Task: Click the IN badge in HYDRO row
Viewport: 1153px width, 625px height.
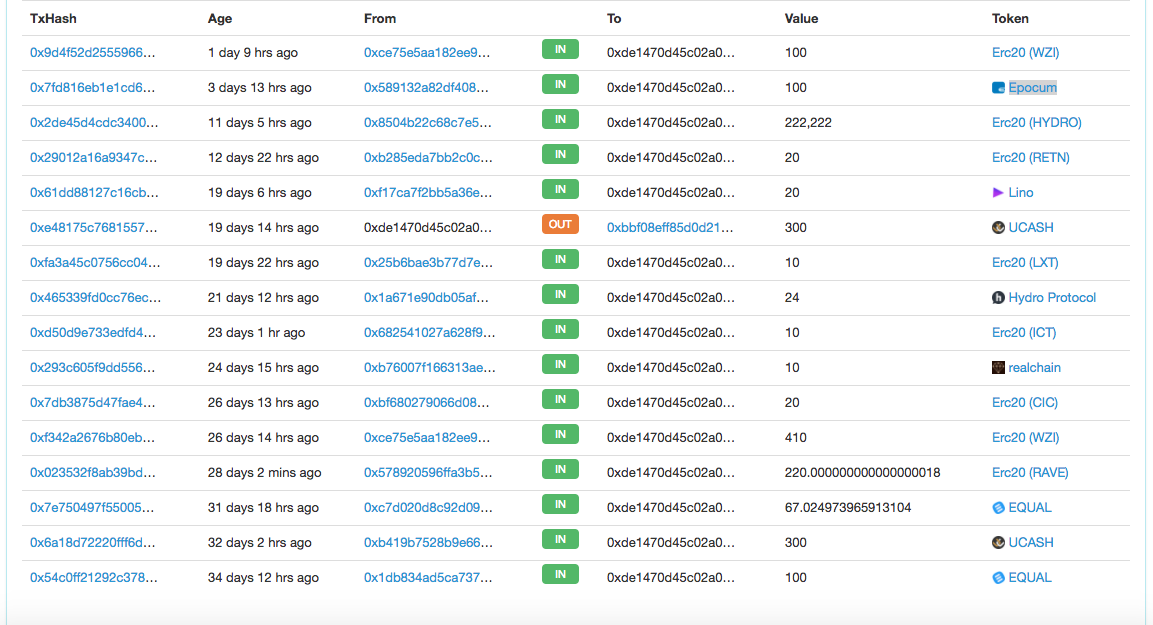Action: click(560, 119)
